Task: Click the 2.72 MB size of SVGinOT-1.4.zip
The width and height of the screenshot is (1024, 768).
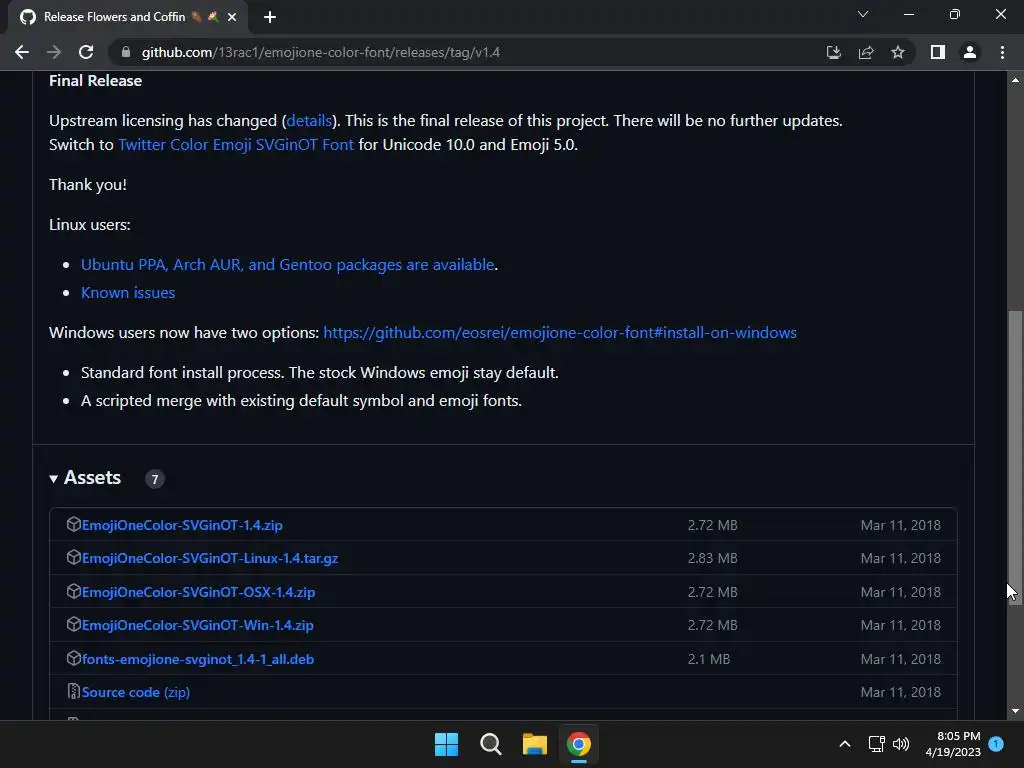Action: click(x=712, y=525)
